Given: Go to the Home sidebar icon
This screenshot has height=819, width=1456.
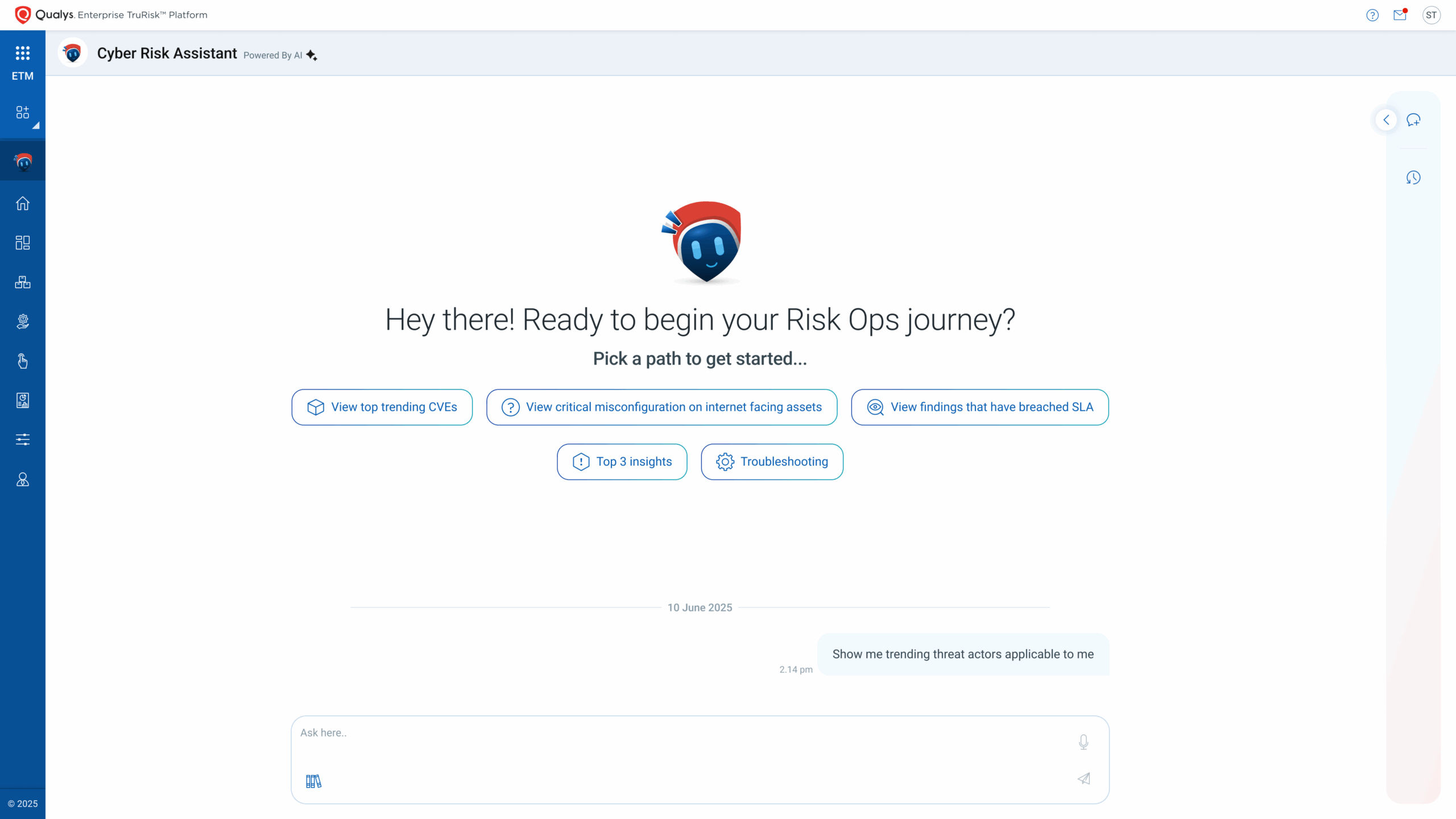Looking at the screenshot, I should tap(23, 203).
